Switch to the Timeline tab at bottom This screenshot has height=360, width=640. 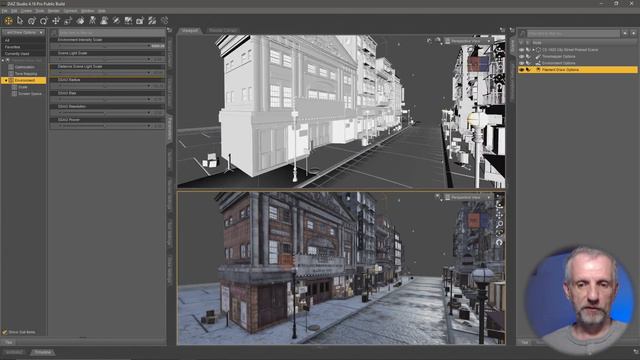click(x=42, y=352)
